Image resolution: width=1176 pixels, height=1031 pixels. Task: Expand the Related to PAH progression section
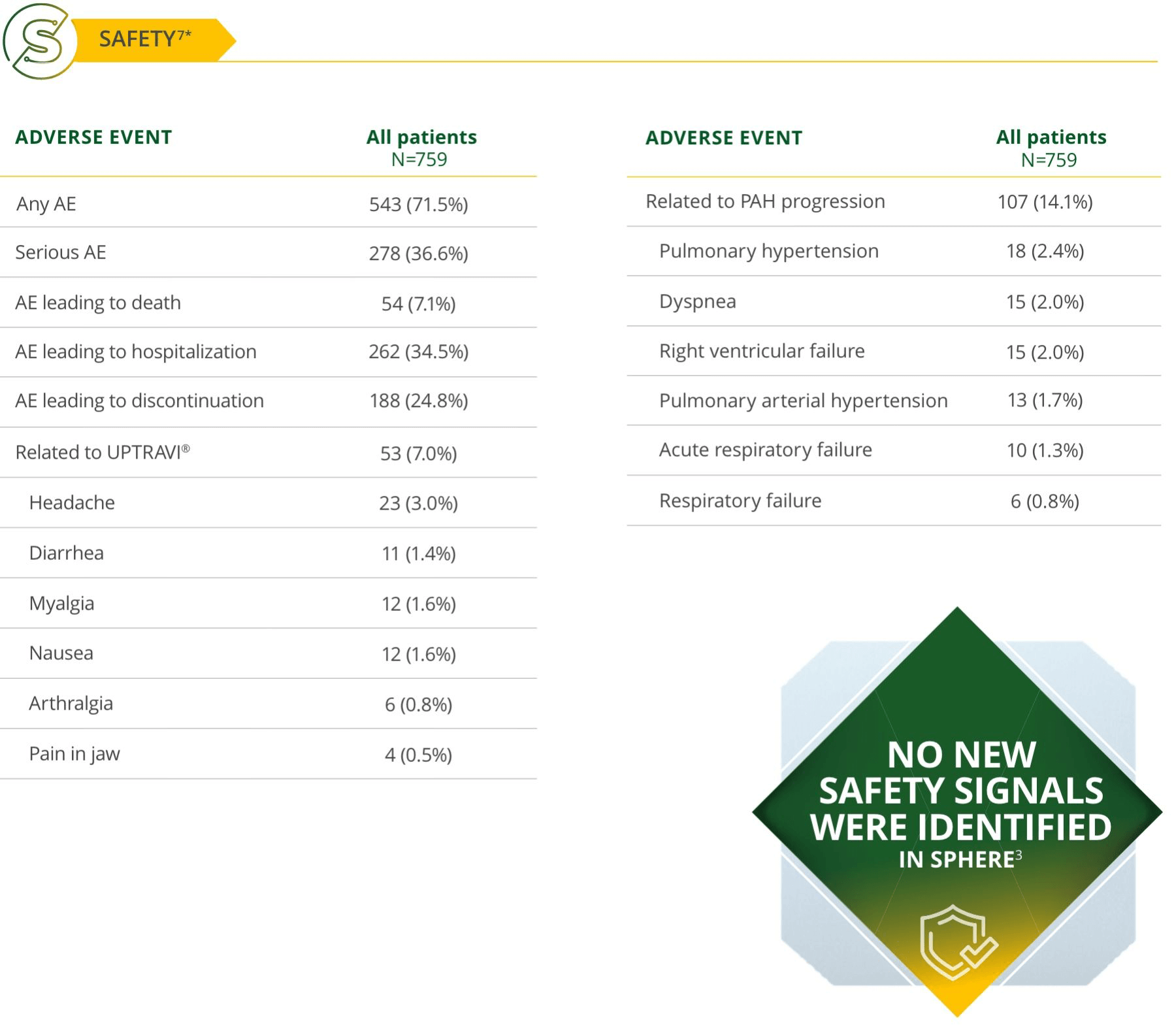pyautogui.click(x=764, y=201)
